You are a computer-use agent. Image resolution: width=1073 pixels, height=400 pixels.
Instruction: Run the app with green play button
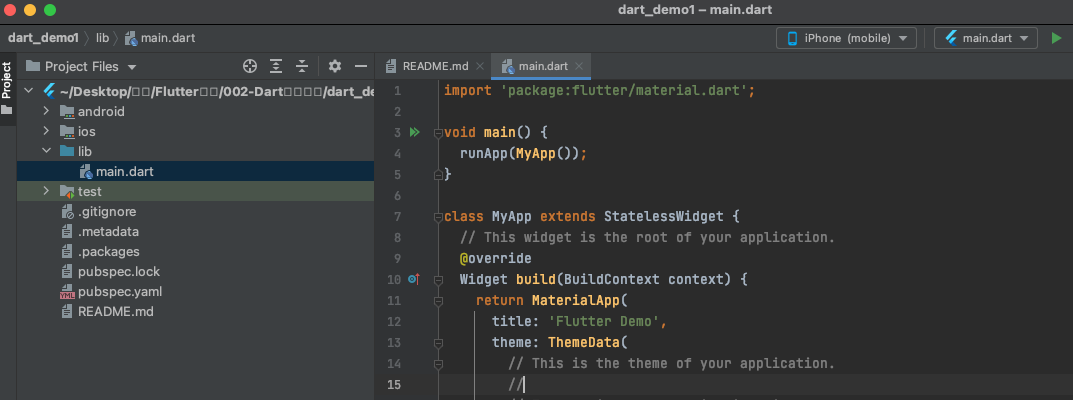[1056, 38]
